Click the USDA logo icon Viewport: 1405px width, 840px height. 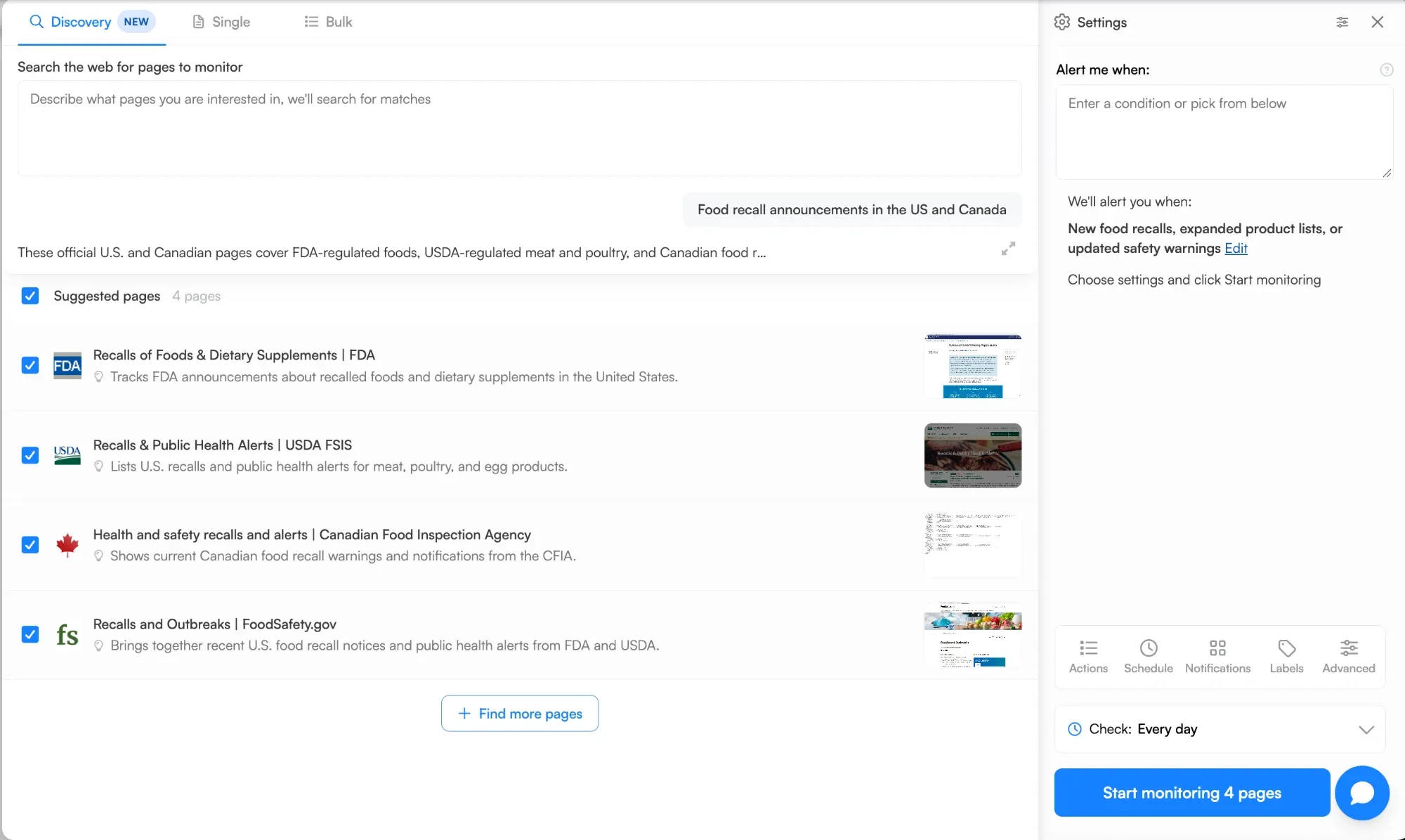[x=67, y=455]
